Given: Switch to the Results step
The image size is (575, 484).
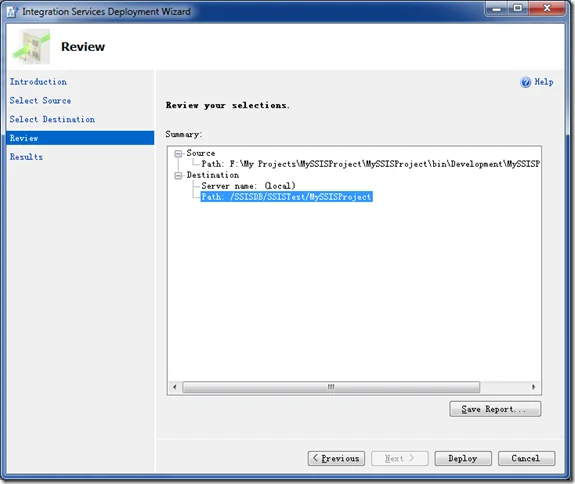Looking at the screenshot, I should point(26,157).
